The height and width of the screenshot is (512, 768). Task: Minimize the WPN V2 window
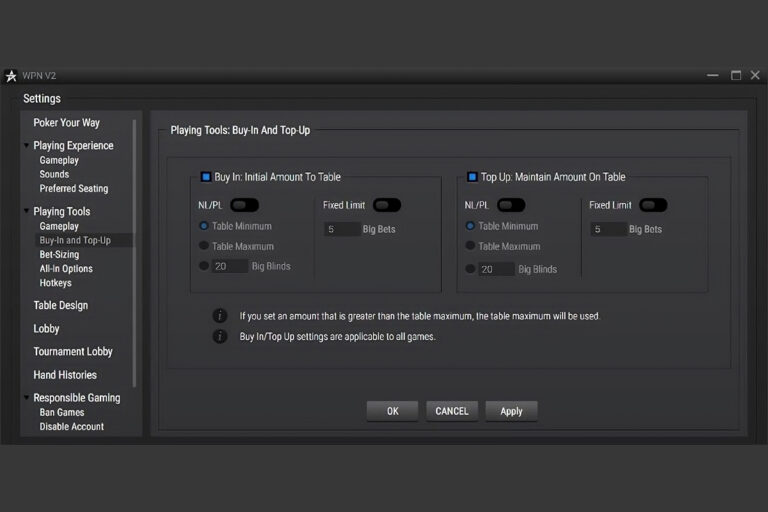pos(713,75)
